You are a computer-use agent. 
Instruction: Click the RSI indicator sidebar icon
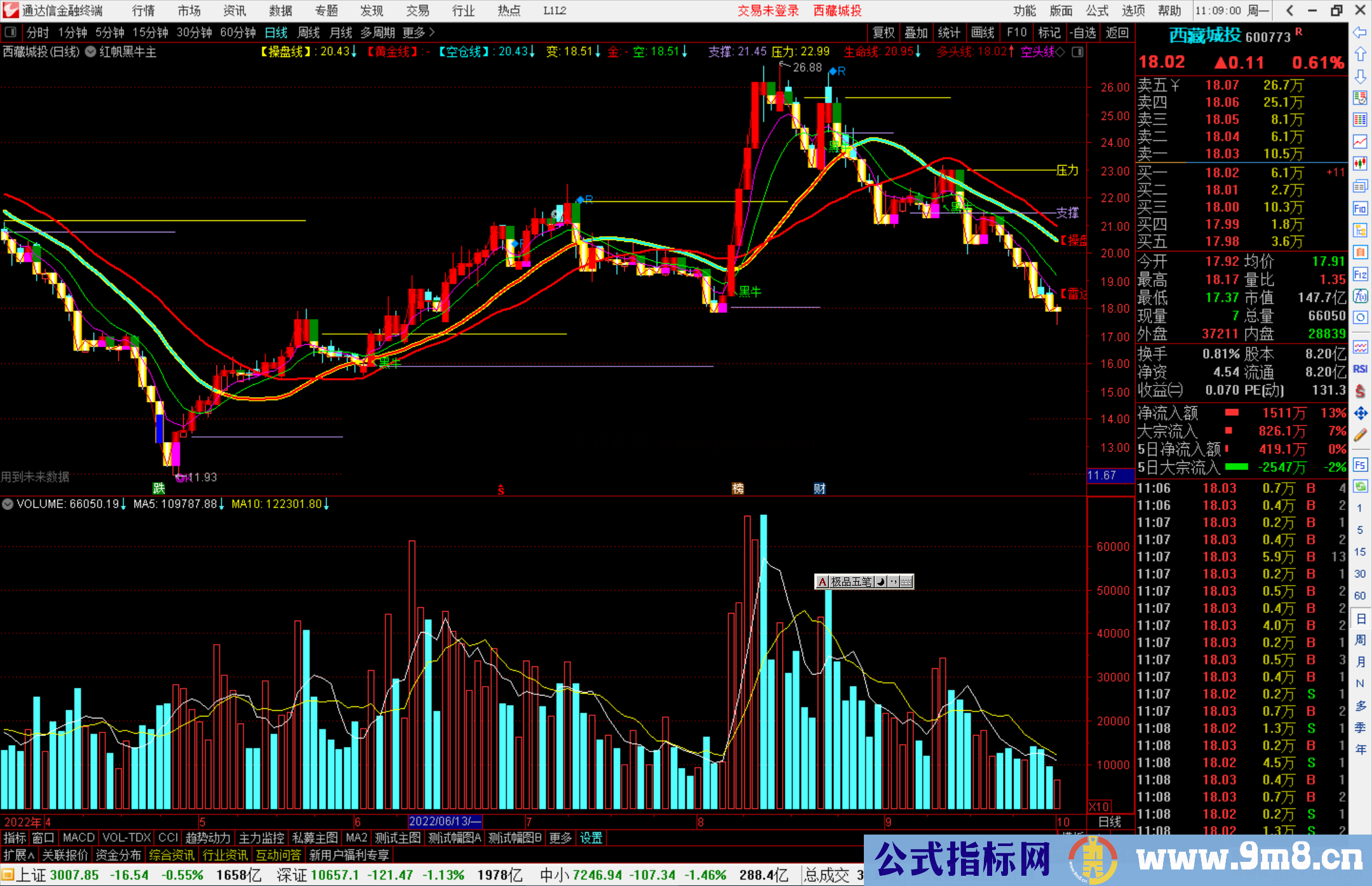(x=1360, y=369)
